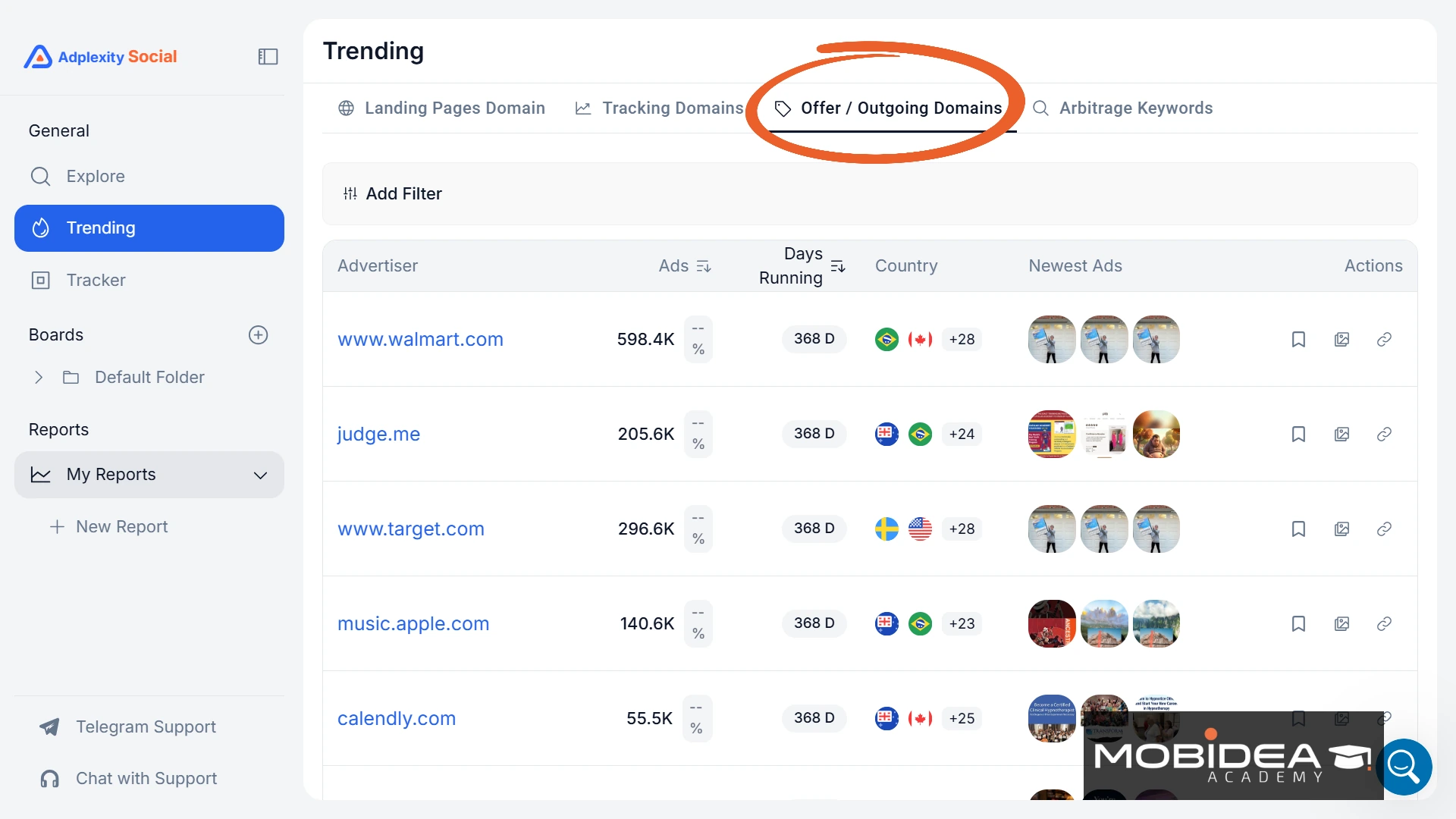Bookmark the judge.me row

(x=1298, y=434)
